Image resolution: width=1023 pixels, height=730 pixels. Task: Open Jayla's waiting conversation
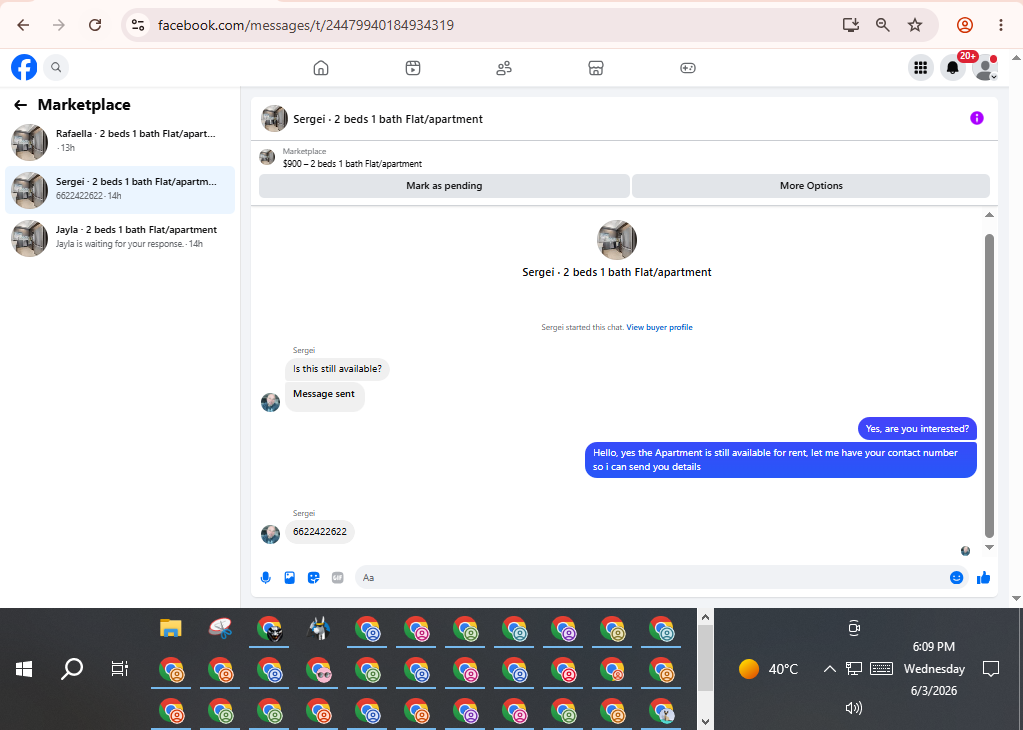(x=120, y=237)
